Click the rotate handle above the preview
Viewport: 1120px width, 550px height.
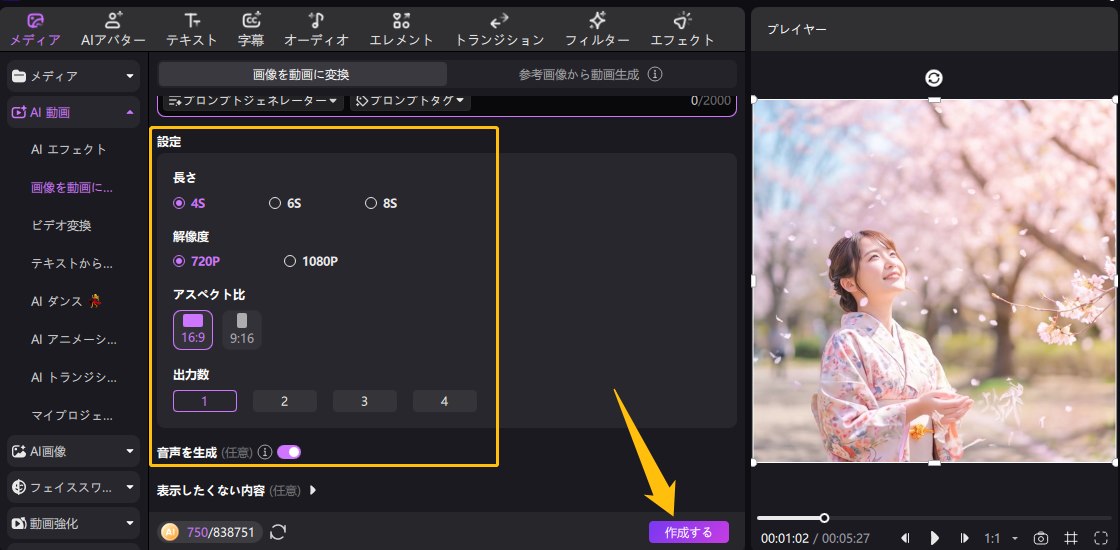934,78
